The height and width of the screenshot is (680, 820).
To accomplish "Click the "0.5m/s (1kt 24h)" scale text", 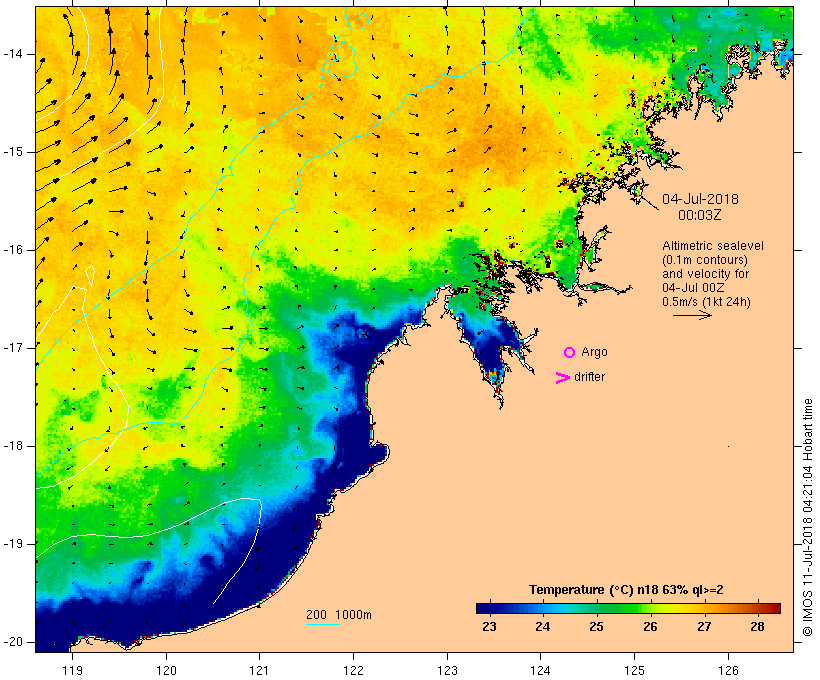I will (x=706, y=302).
